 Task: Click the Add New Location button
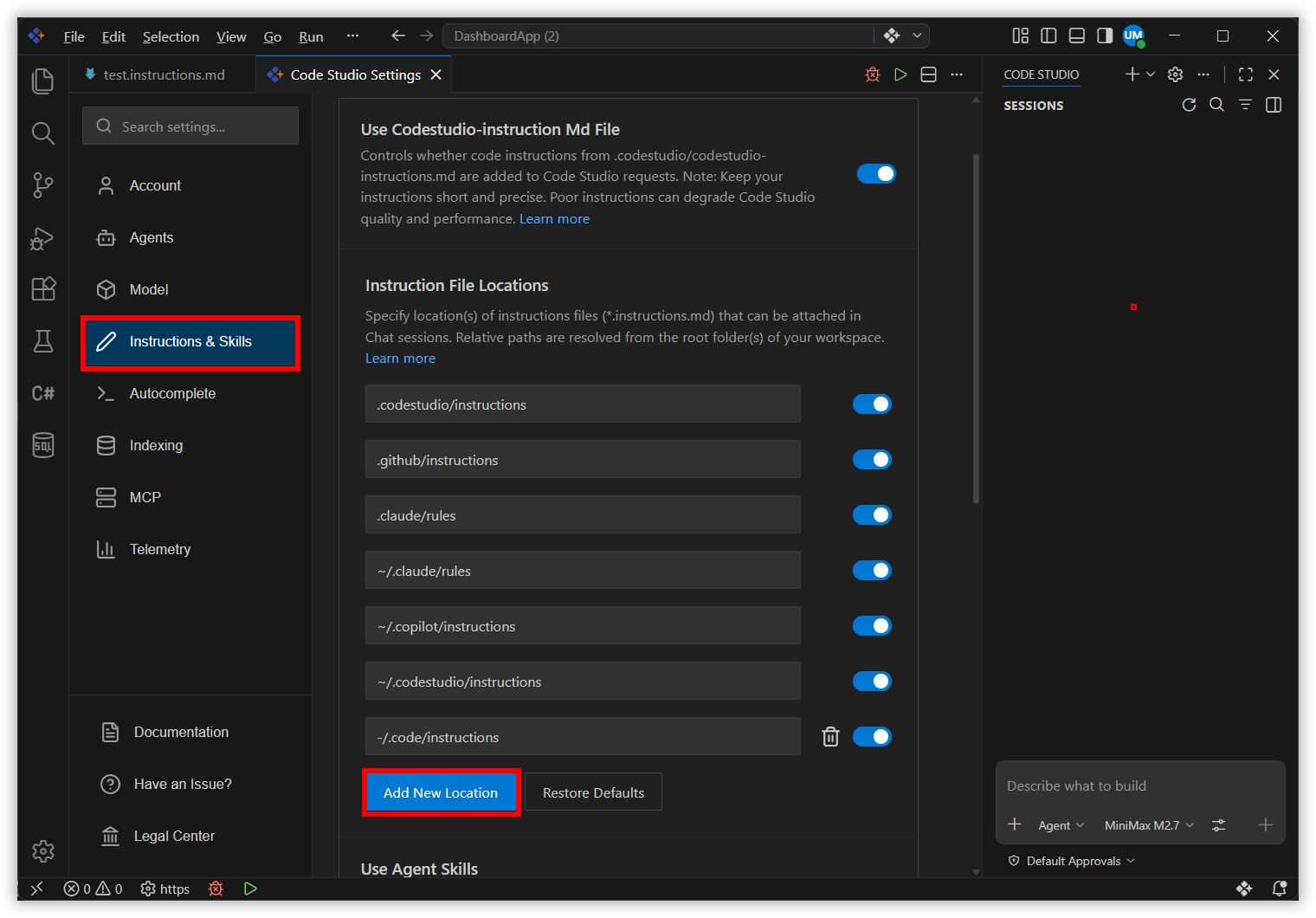(x=441, y=792)
